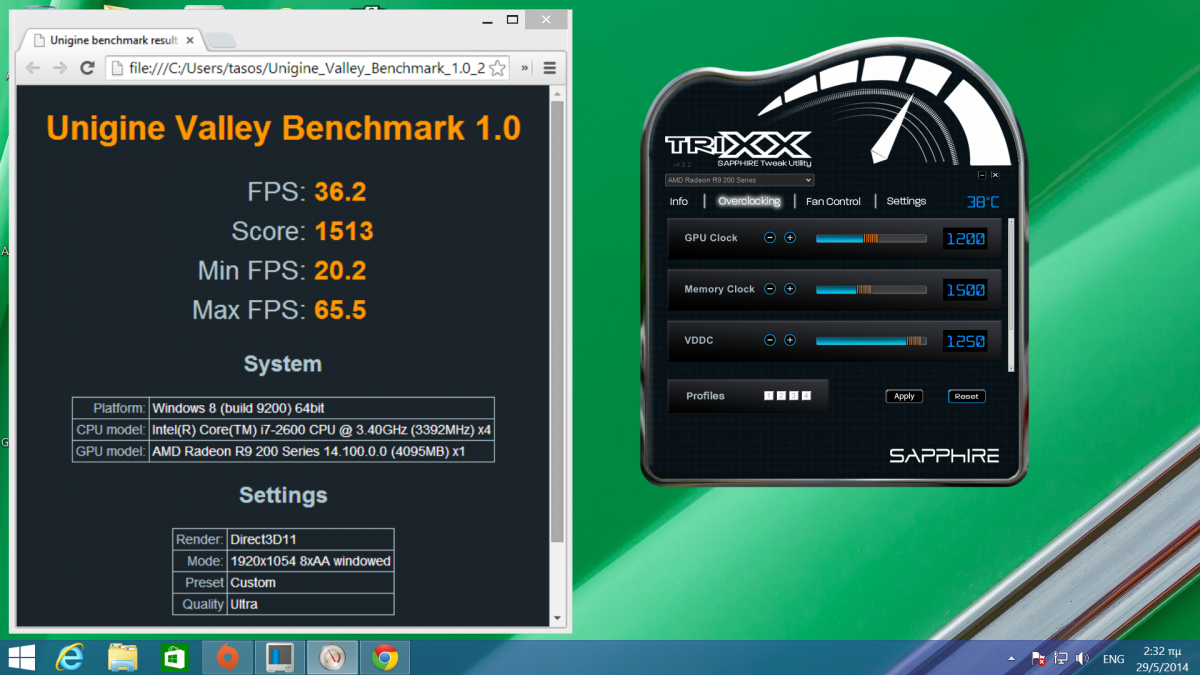The image size is (1200, 675).
Task: Go forward in Chrome browser
Action: (x=59, y=68)
